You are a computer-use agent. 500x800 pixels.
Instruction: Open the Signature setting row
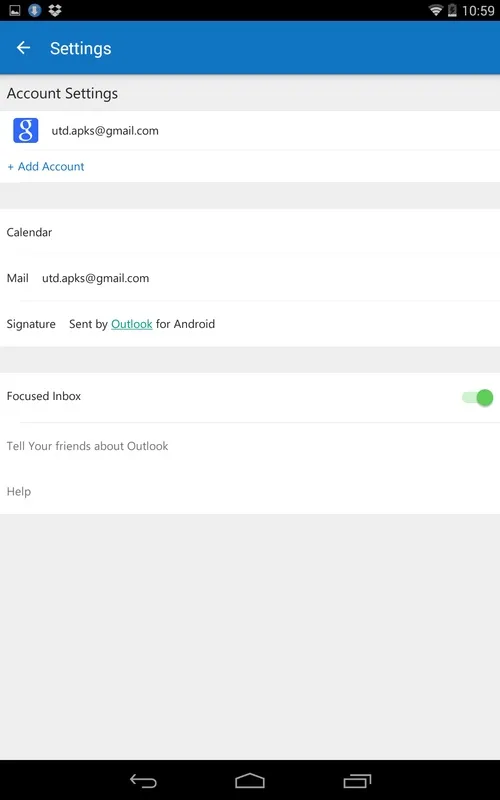click(250, 324)
